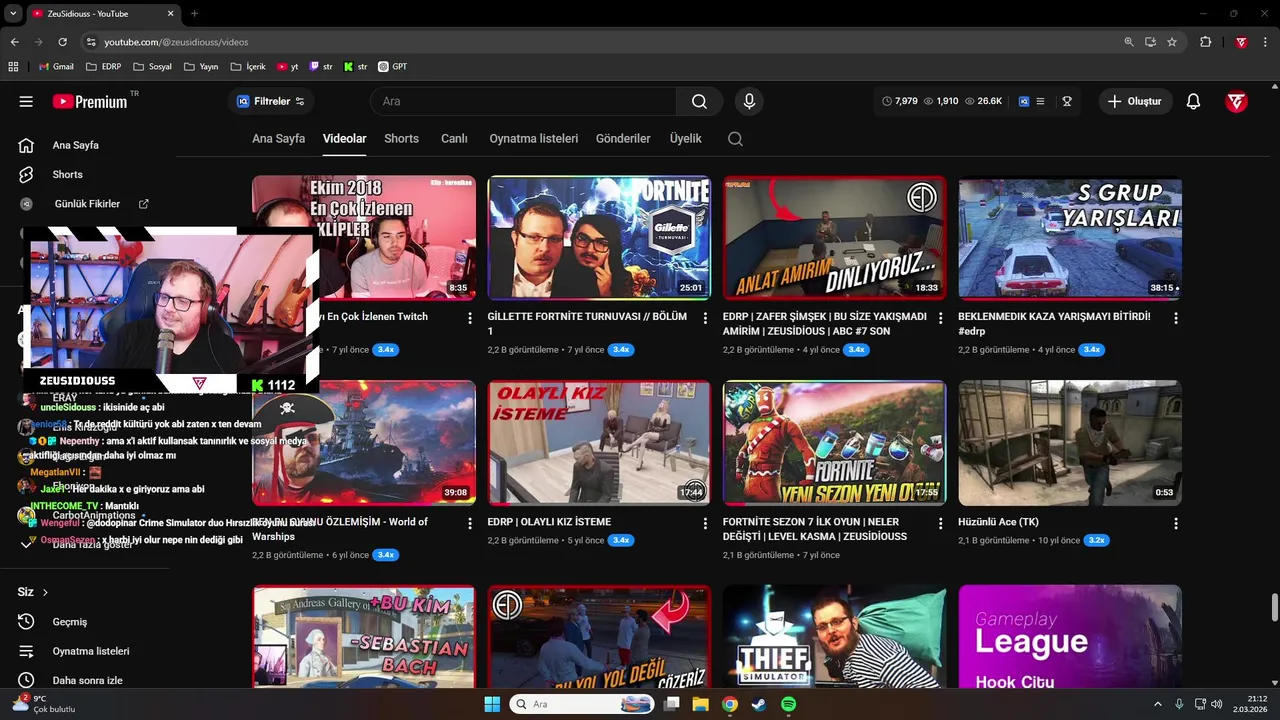The height and width of the screenshot is (720, 1280).
Task: Open Oynatma listeleri in the sidebar
Action: point(90,651)
